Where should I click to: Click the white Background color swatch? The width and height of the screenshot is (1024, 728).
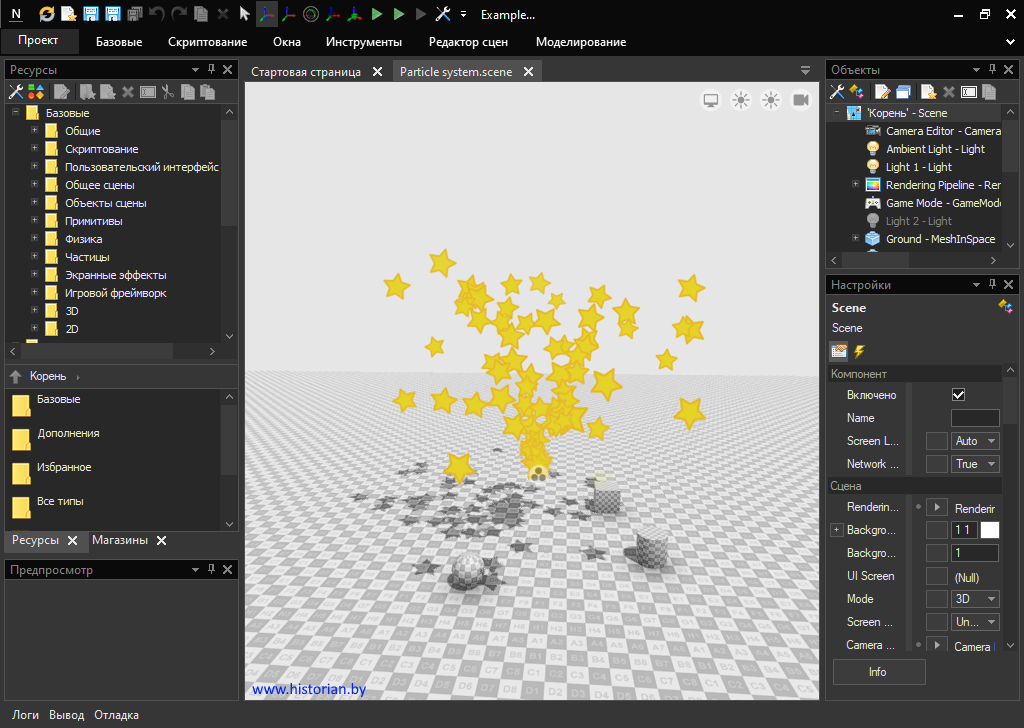coord(990,530)
